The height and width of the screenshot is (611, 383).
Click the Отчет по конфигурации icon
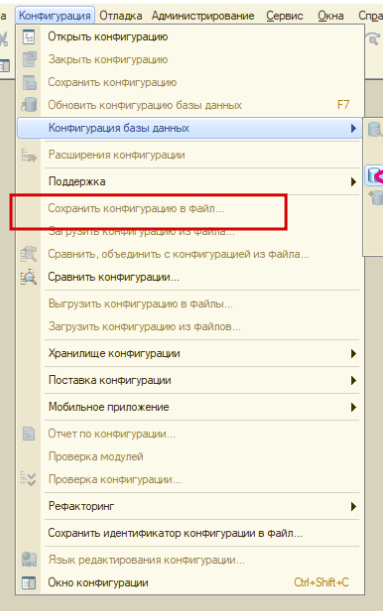[x=29, y=434]
